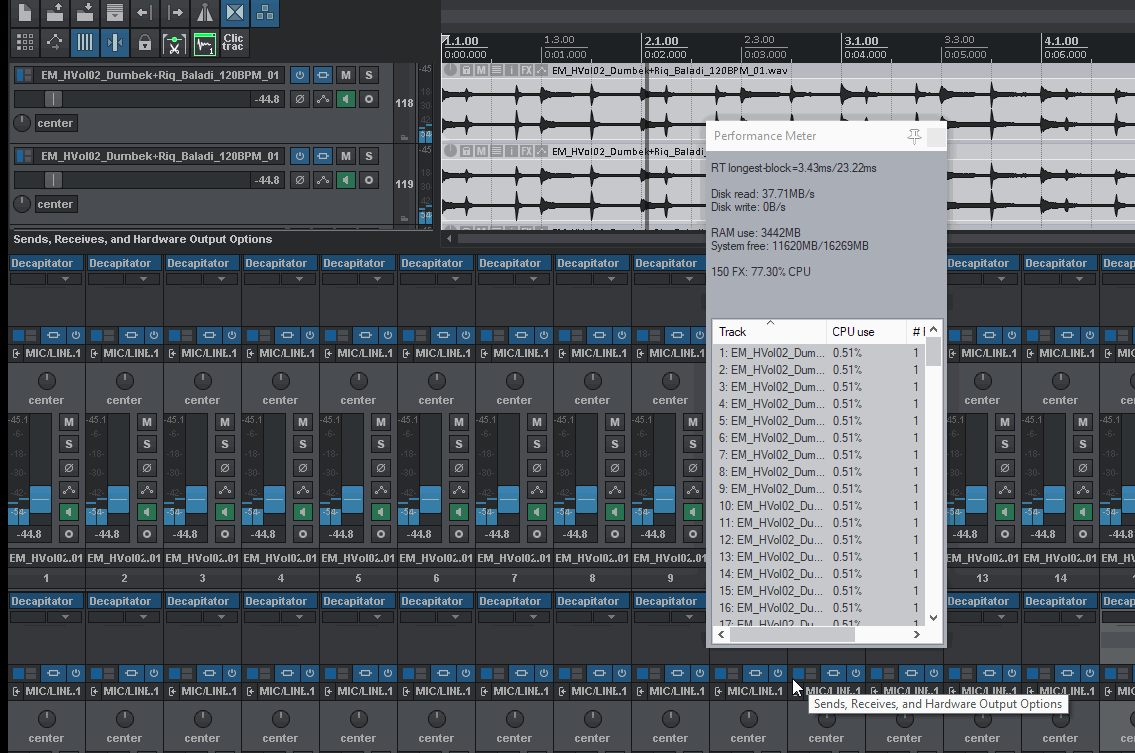Mute mixer strip 1

coord(69,422)
